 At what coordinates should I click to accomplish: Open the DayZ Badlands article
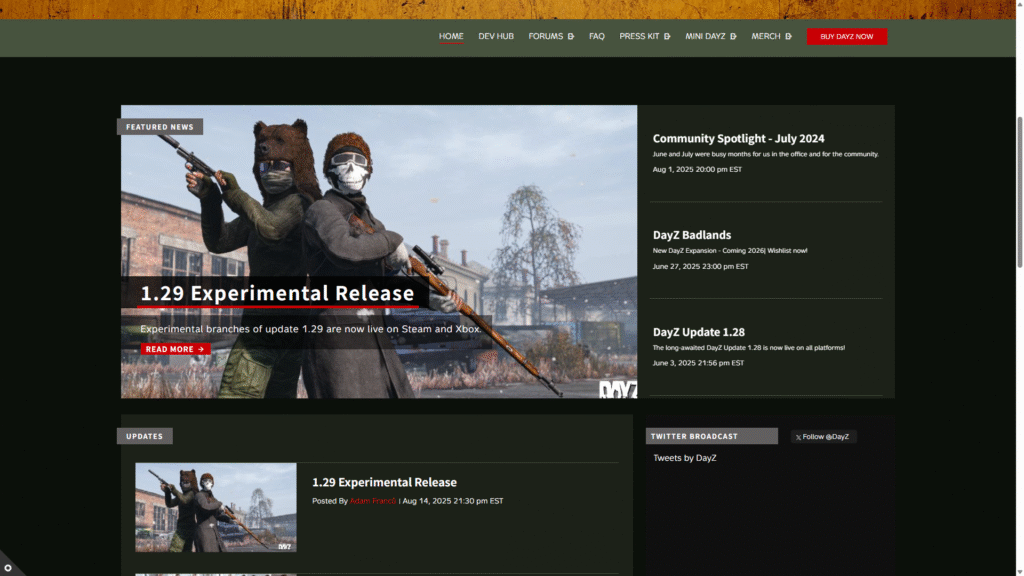click(692, 235)
